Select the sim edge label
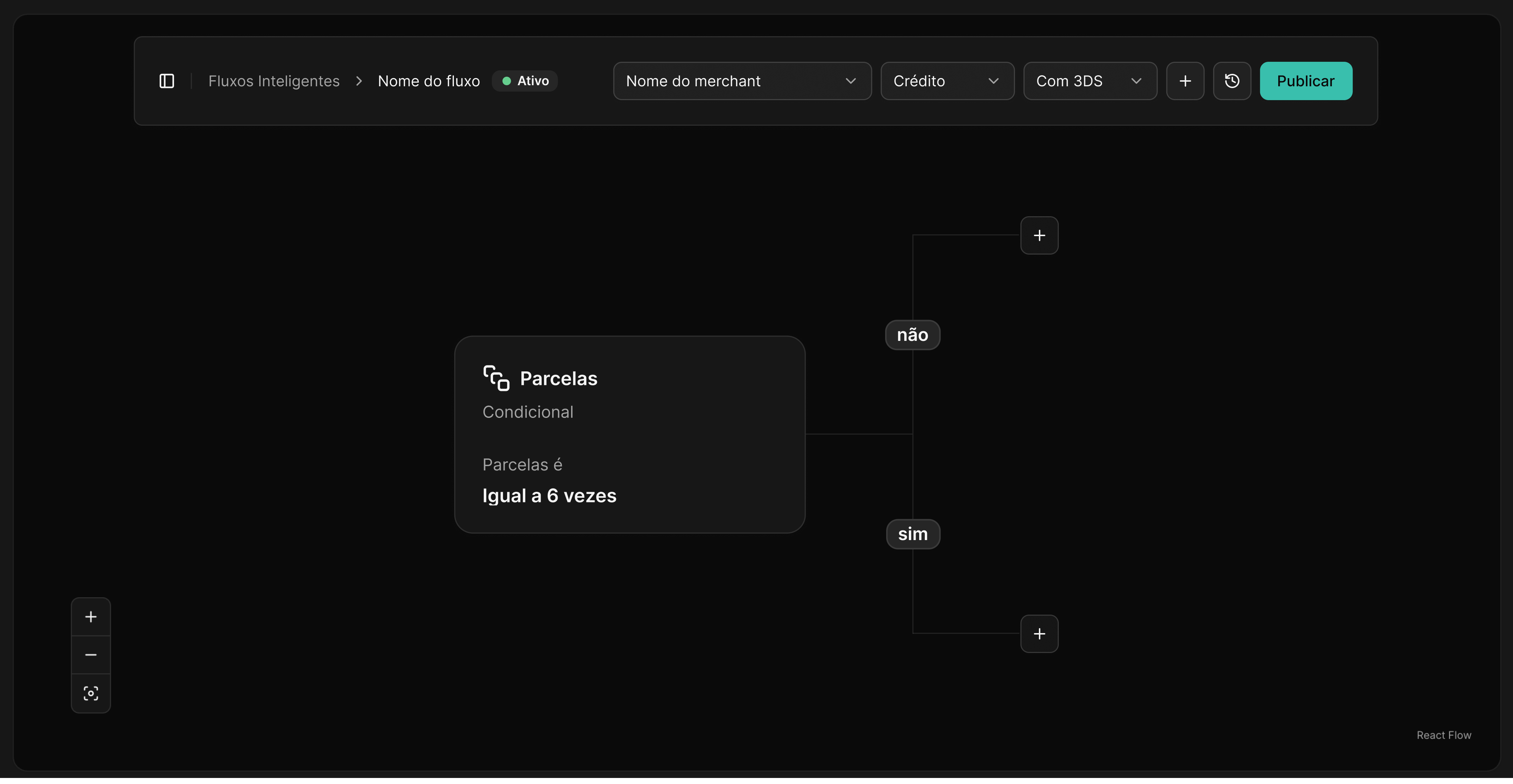 click(x=913, y=534)
